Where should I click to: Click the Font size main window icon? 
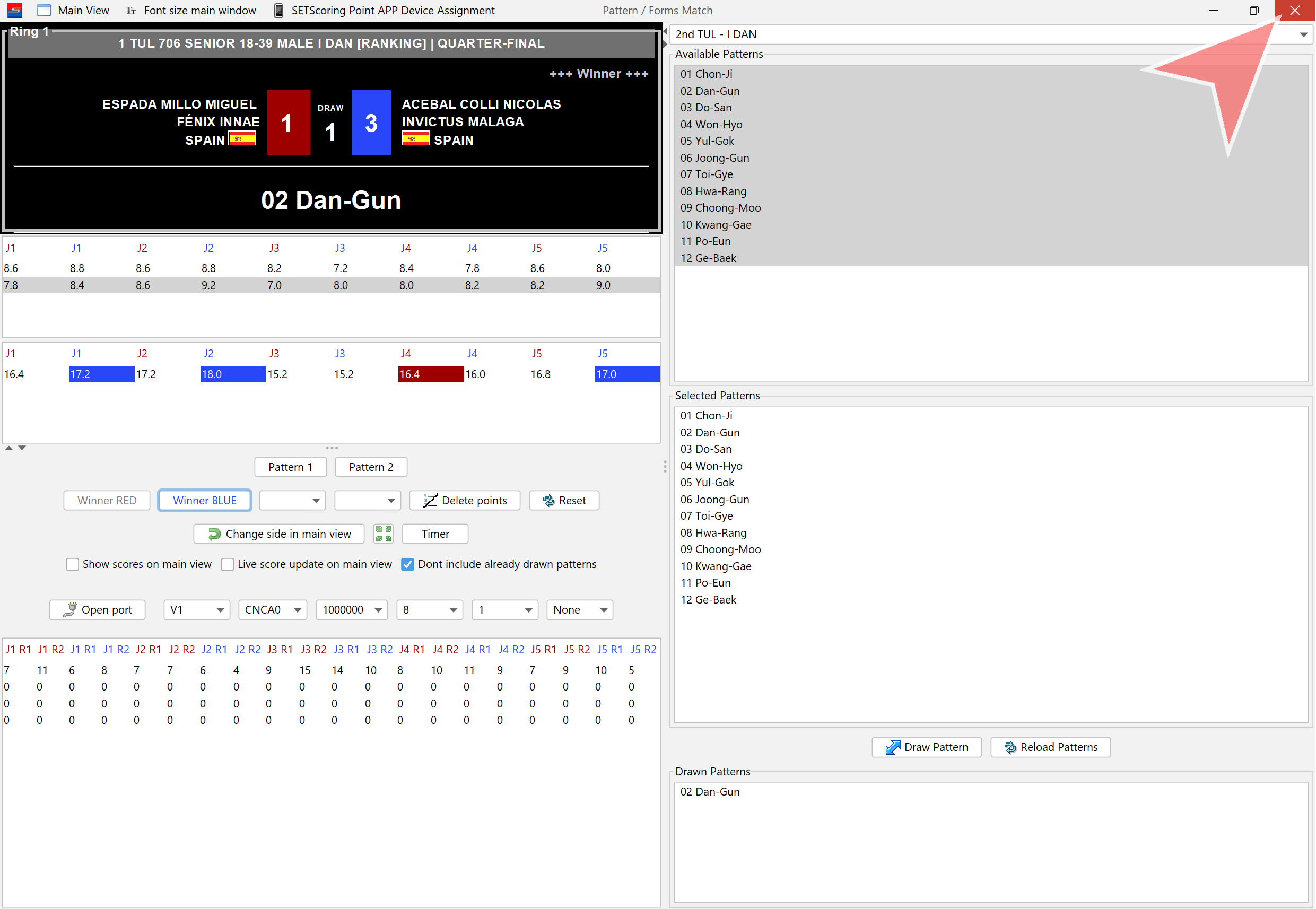(x=130, y=10)
